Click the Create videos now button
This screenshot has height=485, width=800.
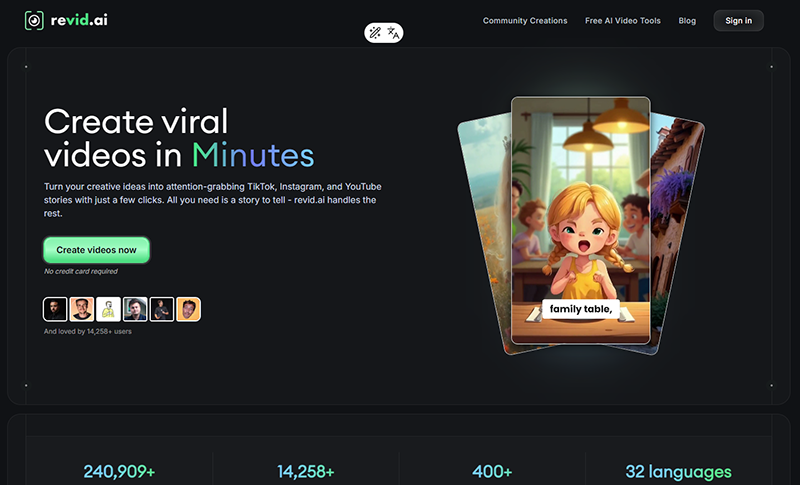(96, 250)
